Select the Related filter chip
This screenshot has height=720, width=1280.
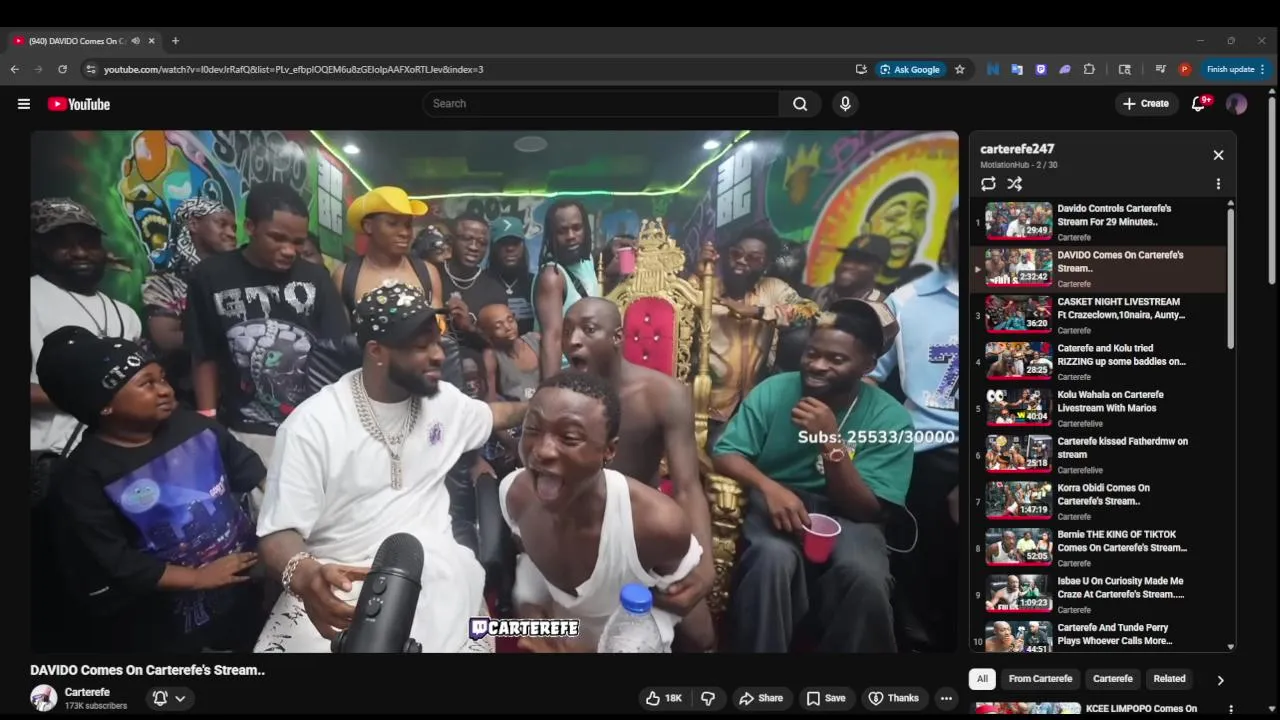point(1169,679)
